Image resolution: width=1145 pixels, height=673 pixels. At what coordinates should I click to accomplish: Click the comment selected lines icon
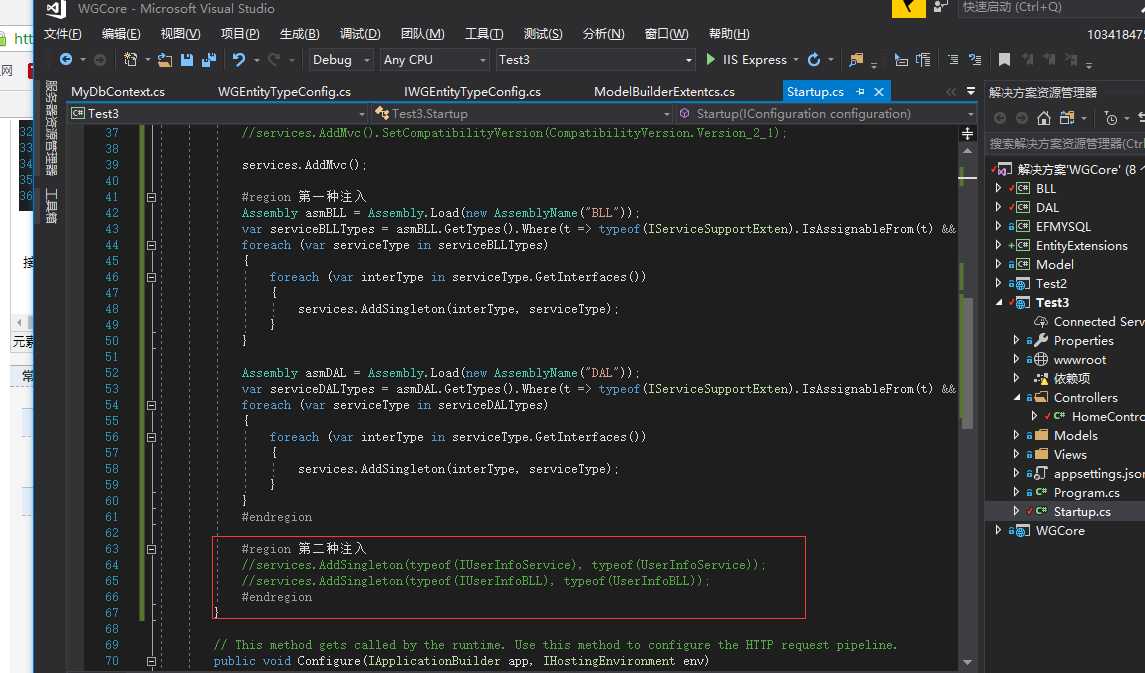tap(902, 60)
